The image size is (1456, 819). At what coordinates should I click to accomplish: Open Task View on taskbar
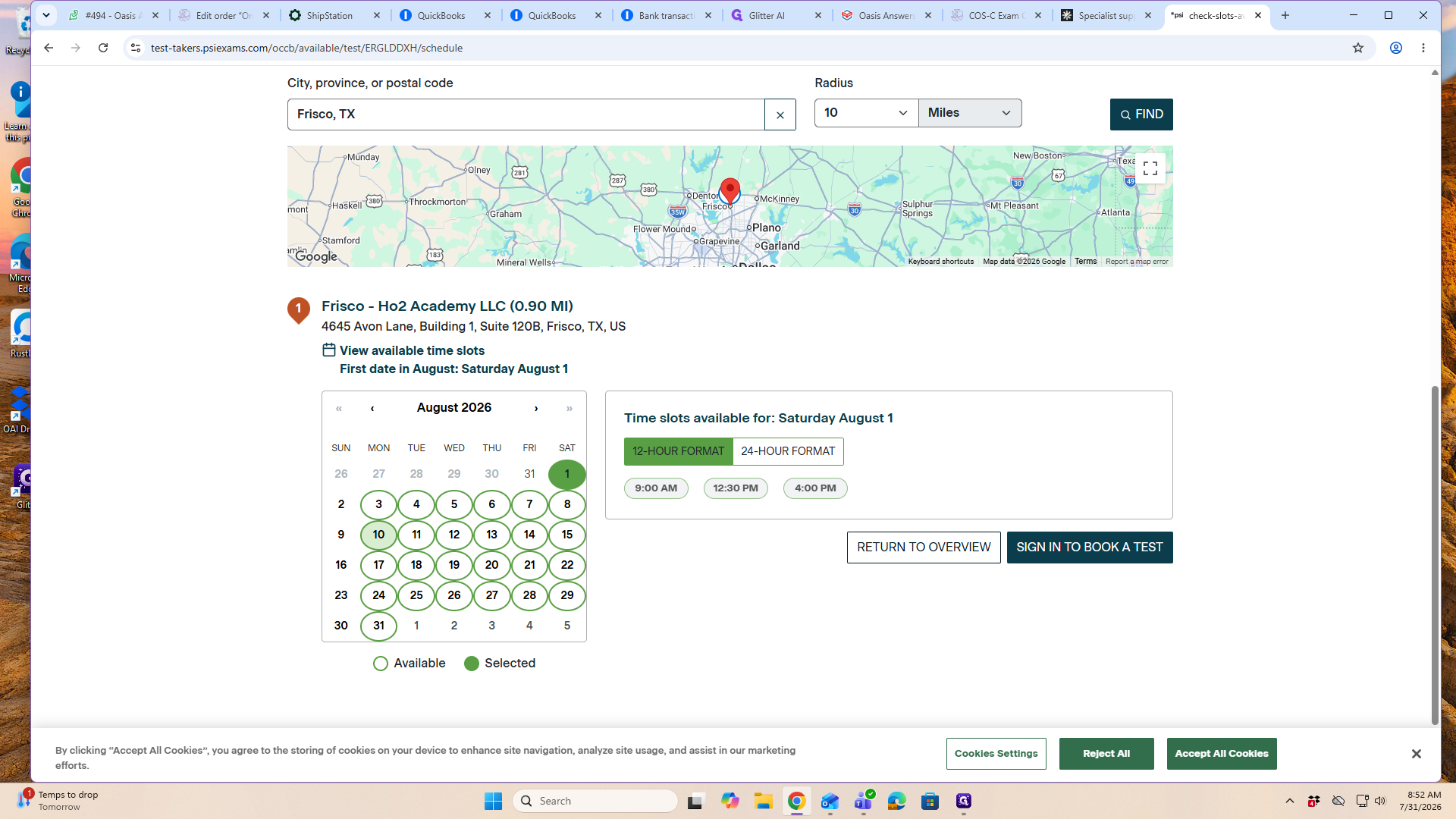tap(696, 801)
